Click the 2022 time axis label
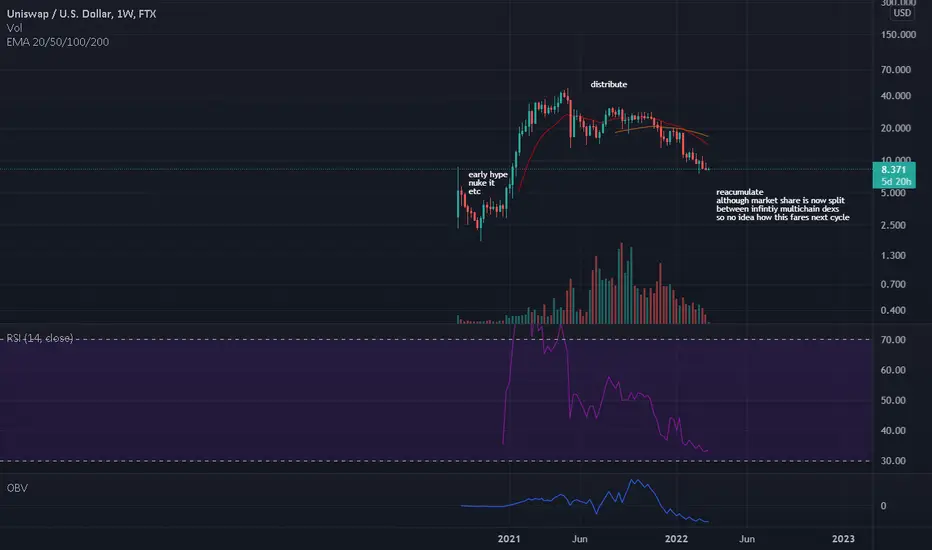 click(676, 539)
